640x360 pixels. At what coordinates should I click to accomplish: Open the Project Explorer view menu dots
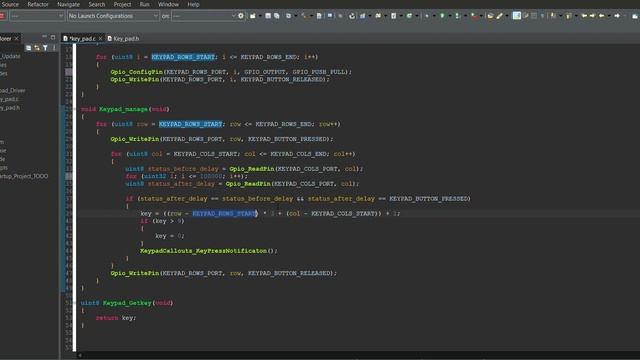coord(54,48)
